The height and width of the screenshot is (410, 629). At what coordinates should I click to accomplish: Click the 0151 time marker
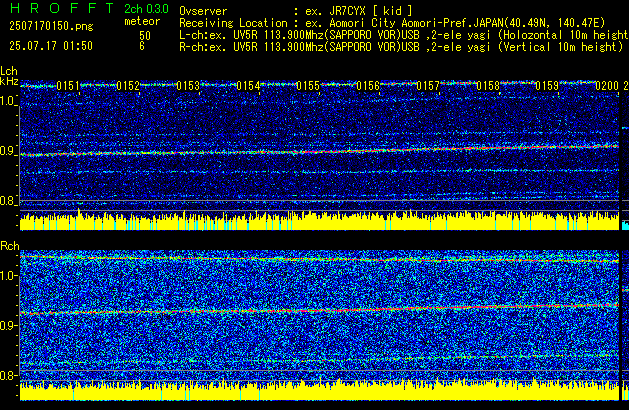point(68,86)
